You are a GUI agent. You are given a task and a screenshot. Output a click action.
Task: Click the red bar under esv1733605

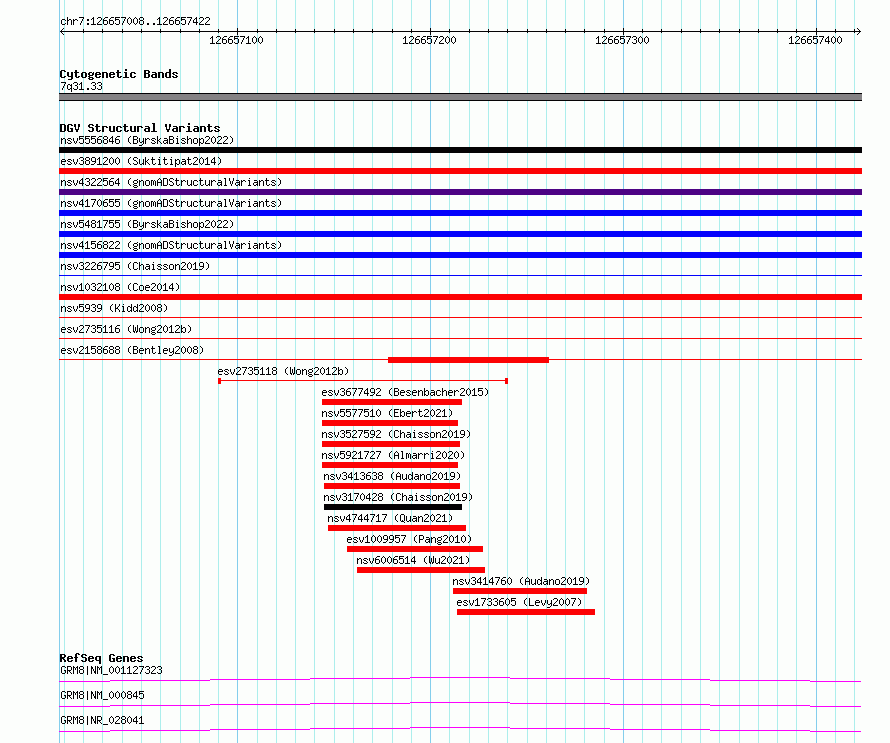(x=526, y=612)
